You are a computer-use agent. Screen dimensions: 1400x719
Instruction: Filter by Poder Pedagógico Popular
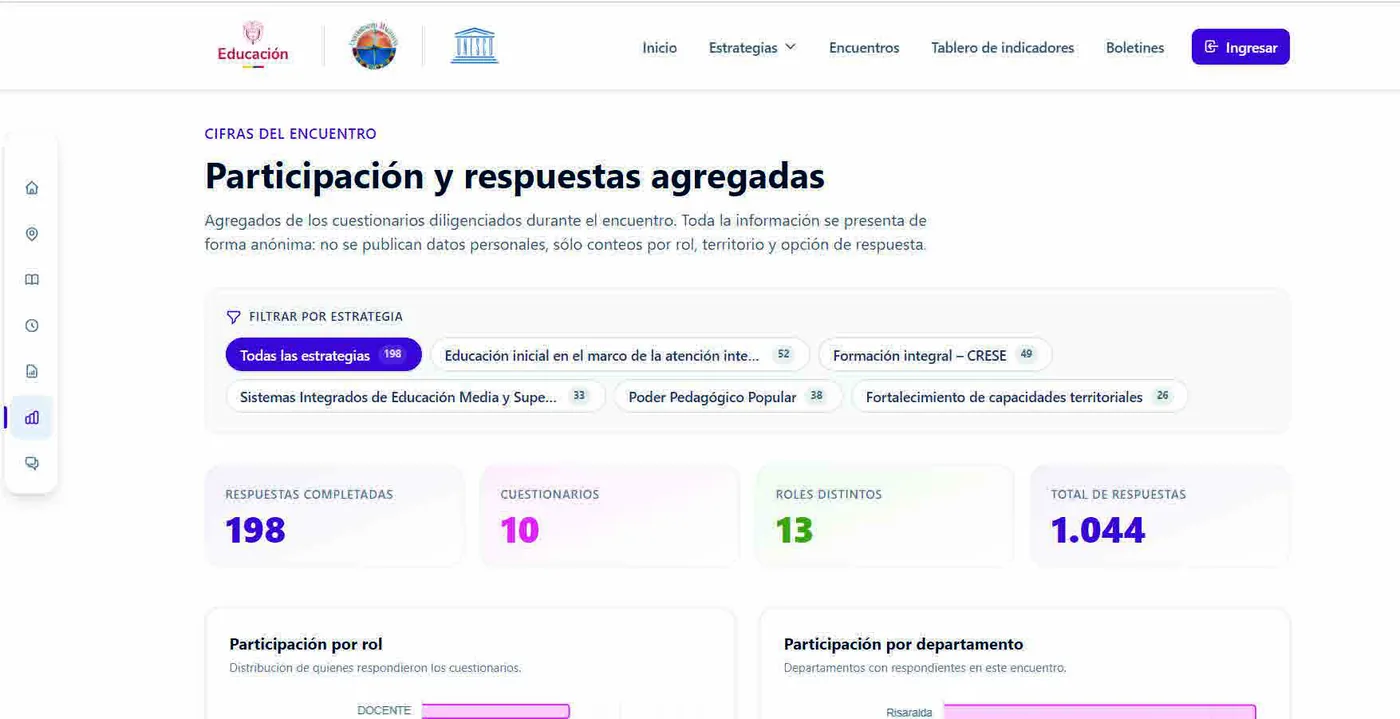(x=728, y=397)
